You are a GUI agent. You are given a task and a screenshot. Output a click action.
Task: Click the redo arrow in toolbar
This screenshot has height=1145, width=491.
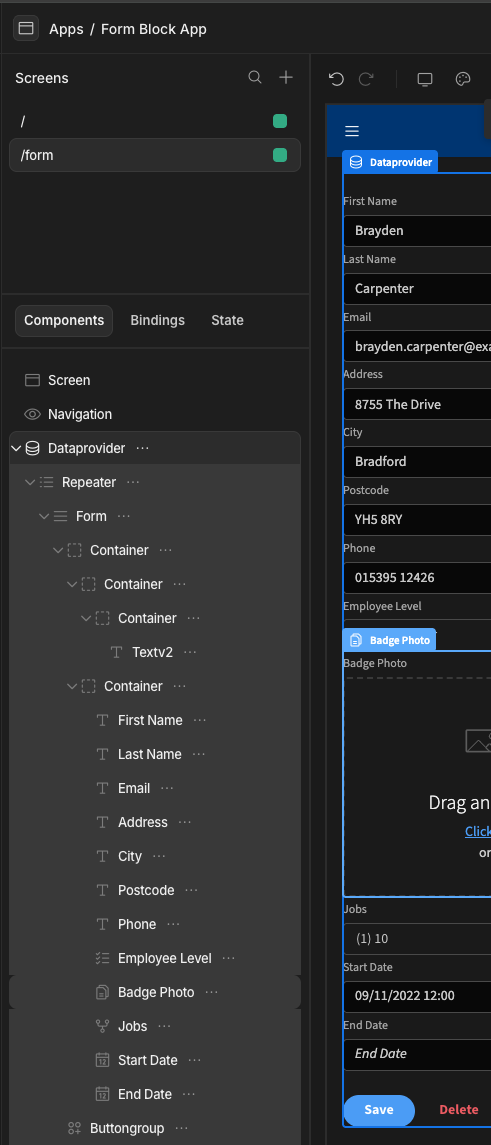click(366, 79)
